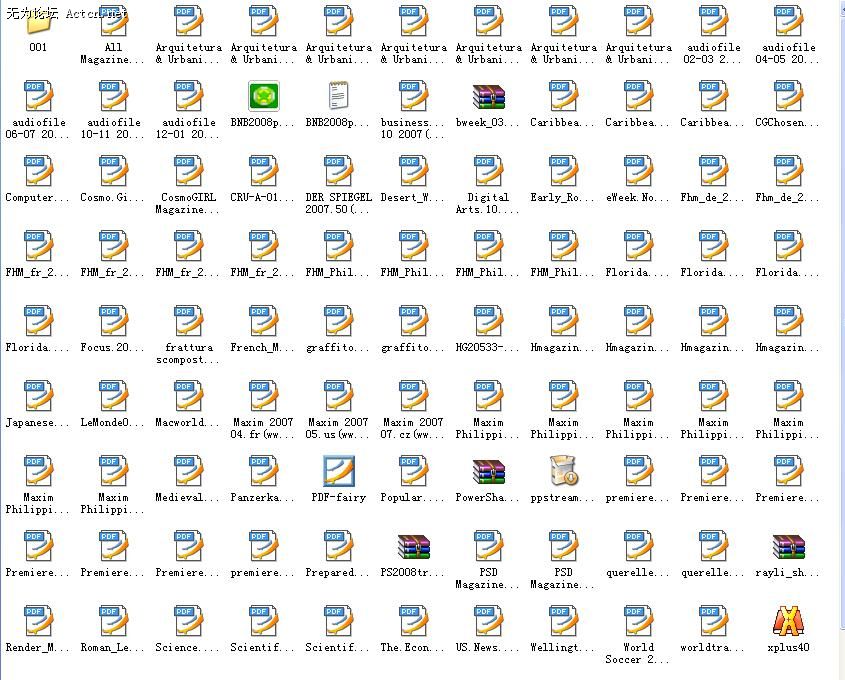The image size is (845, 680).
Task: Select the frattura scompost PDF icon
Action: pos(188,321)
